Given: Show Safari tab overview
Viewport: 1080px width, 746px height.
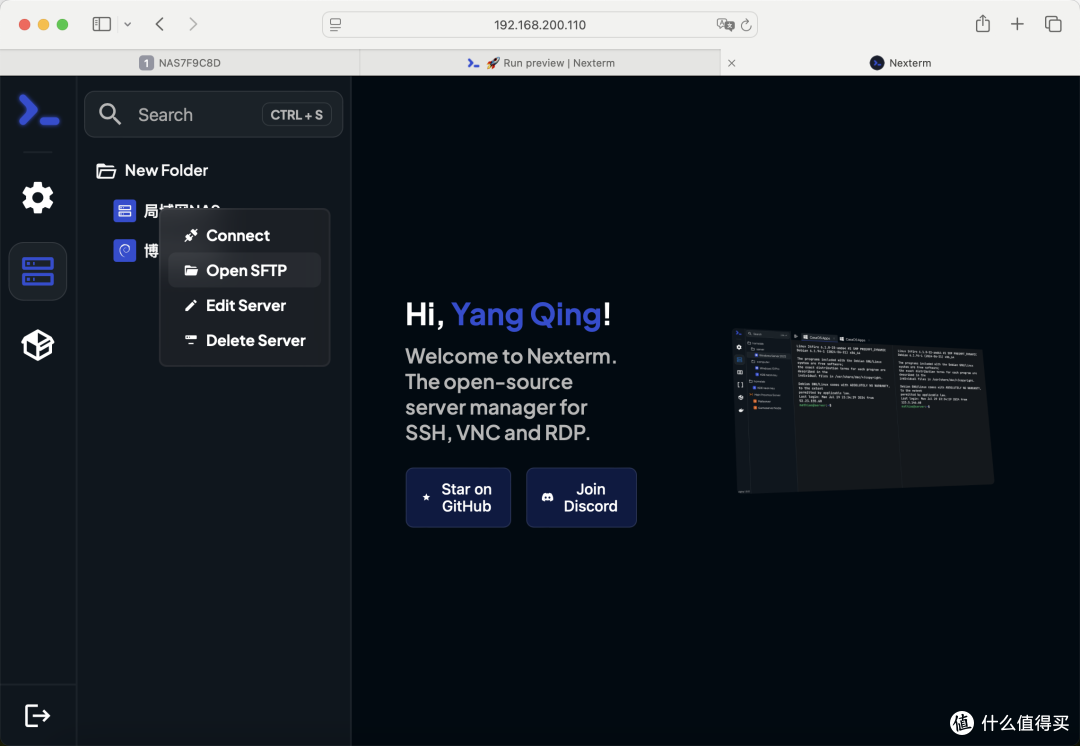Looking at the screenshot, I should pos(1053,24).
